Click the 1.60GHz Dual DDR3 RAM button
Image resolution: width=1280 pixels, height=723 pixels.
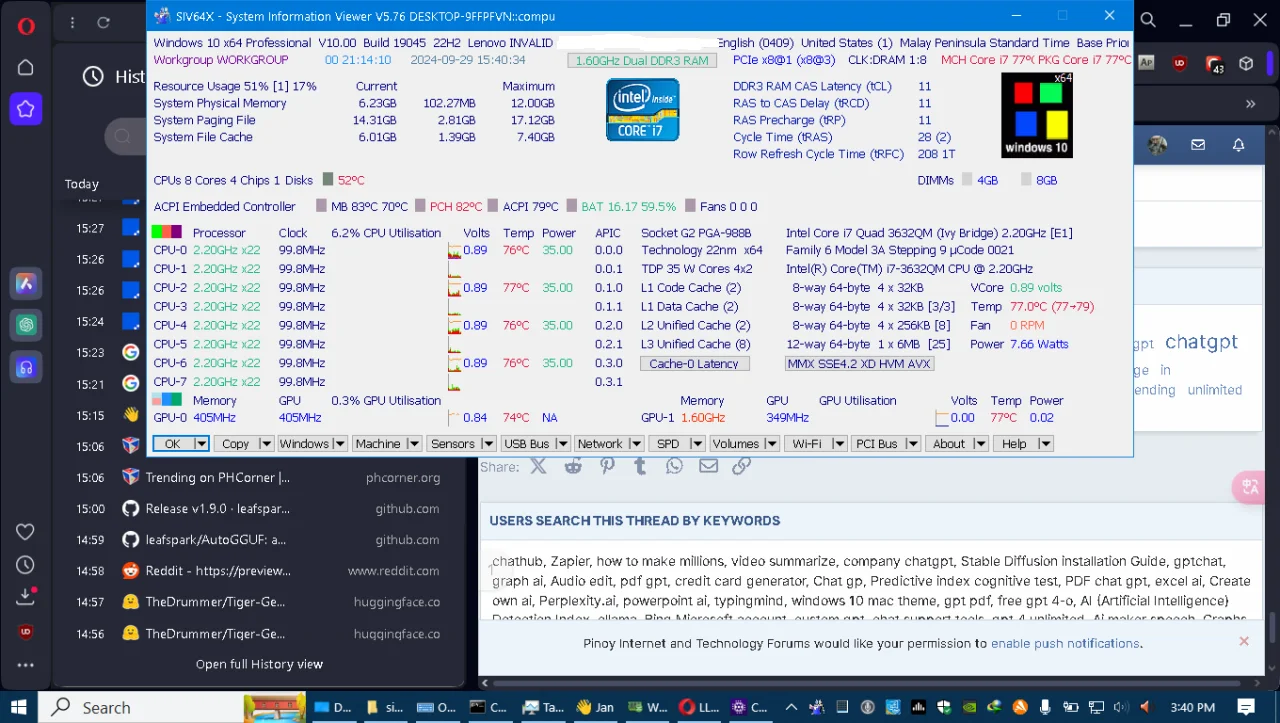pos(642,61)
